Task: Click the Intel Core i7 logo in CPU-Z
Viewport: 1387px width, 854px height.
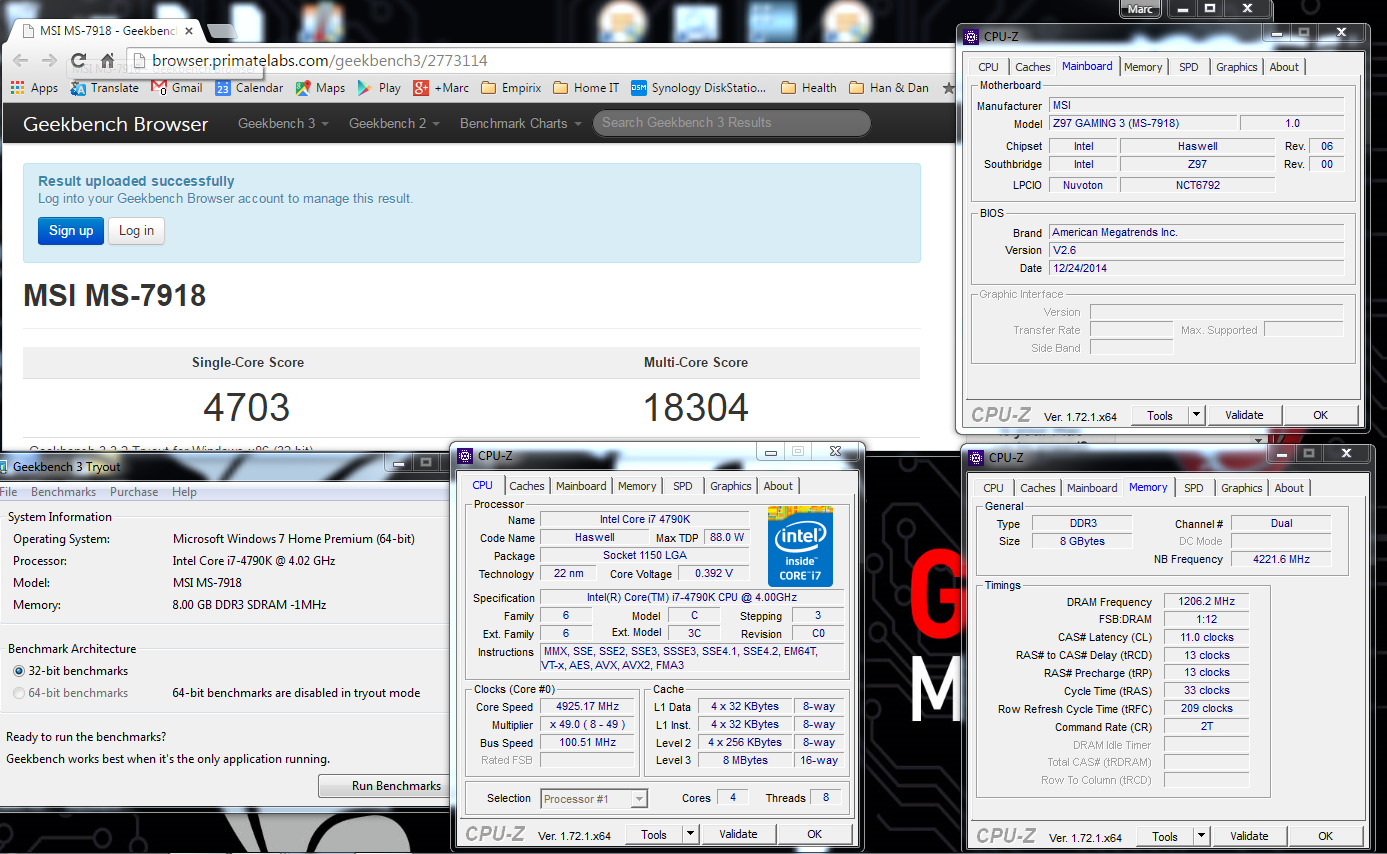Action: [800, 545]
